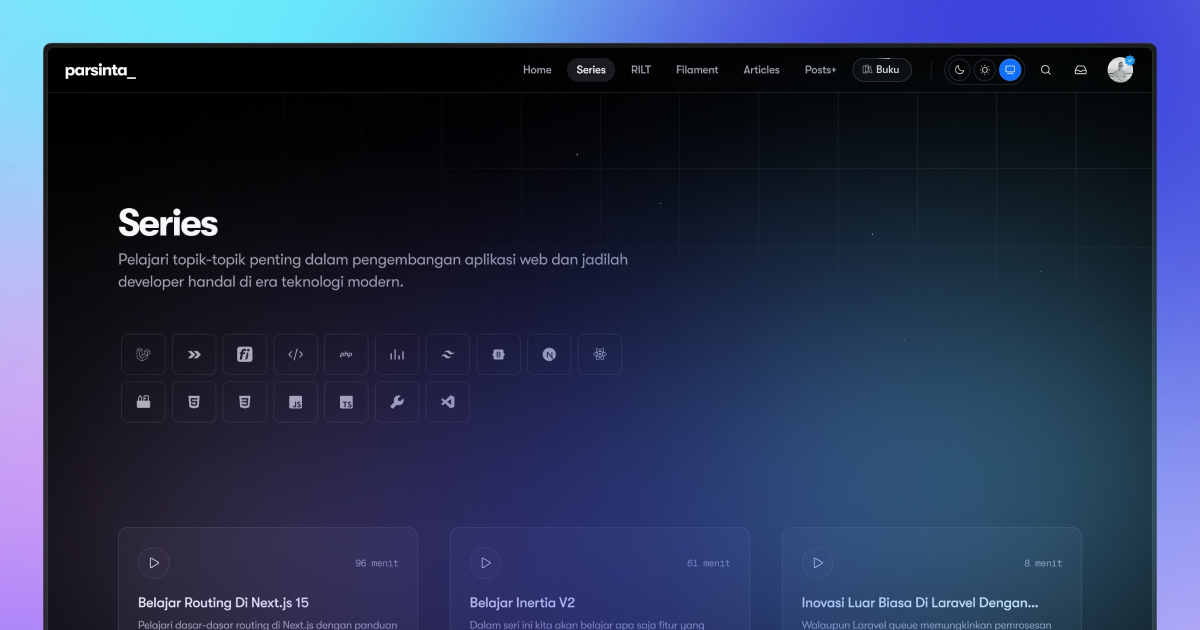Image resolution: width=1200 pixels, height=630 pixels.
Task: Pick the Tailwind CSS icon
Action: 448,354
